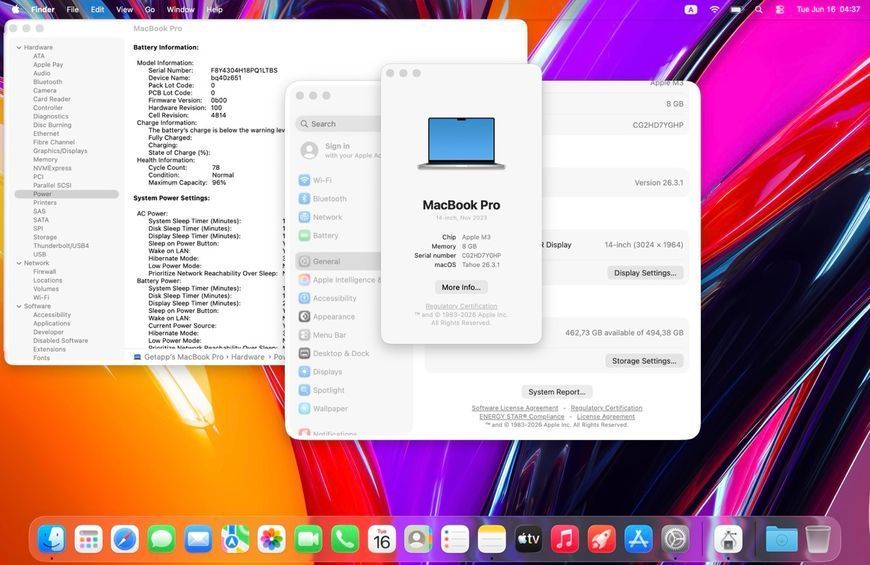
Task: Open Spotlight search in menu bar
Action: point(758,9)
